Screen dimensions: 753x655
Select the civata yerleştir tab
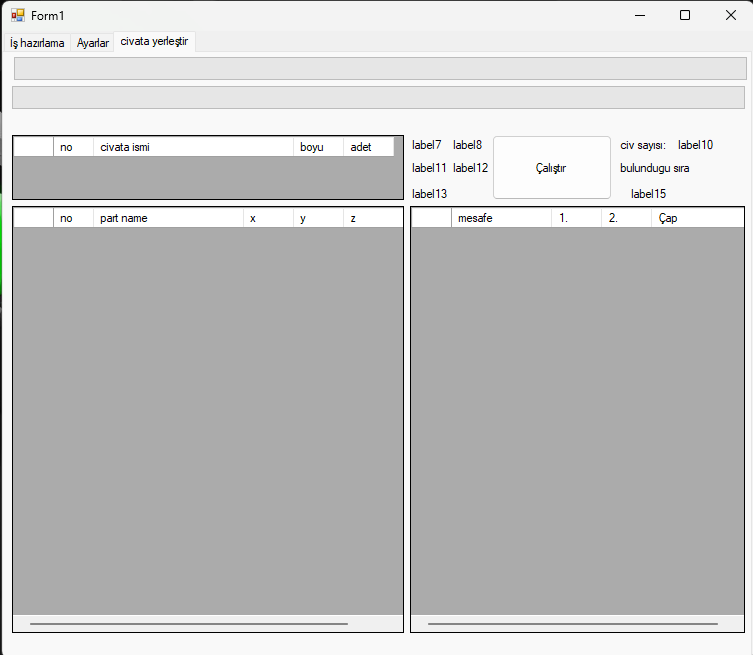pos(154,41)
